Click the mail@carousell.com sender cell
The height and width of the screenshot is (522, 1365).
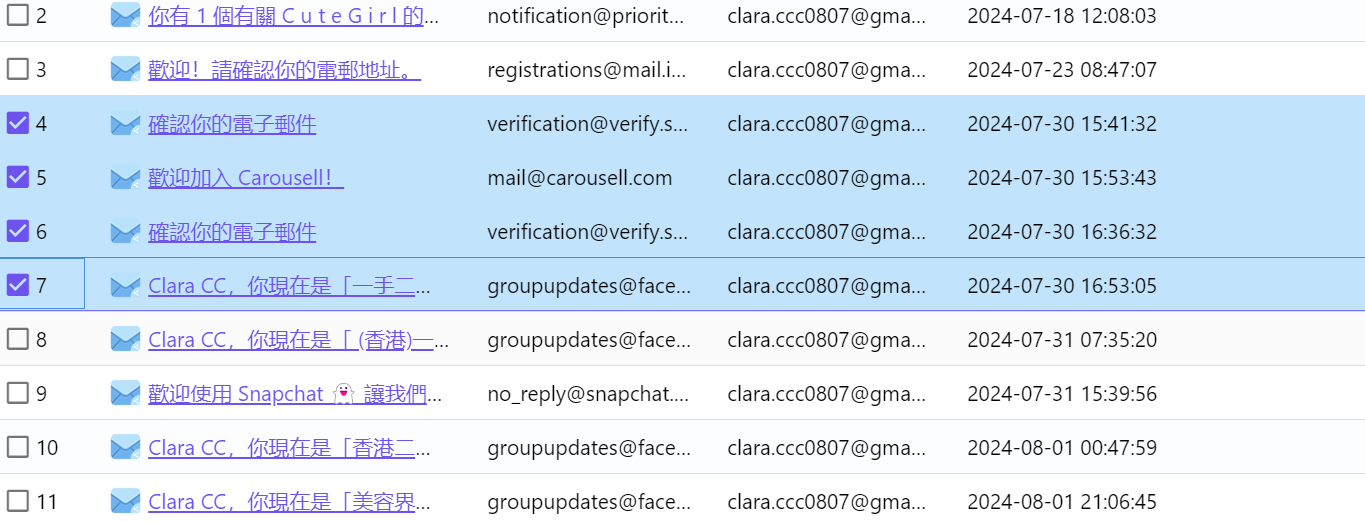(580, 178)
